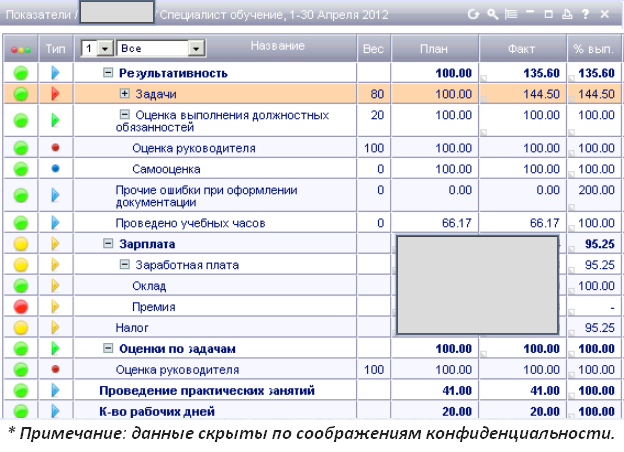The width and height of the screenshot is (624, 452).
Task: Click the print icon in title bar
Action: [567, 14]
